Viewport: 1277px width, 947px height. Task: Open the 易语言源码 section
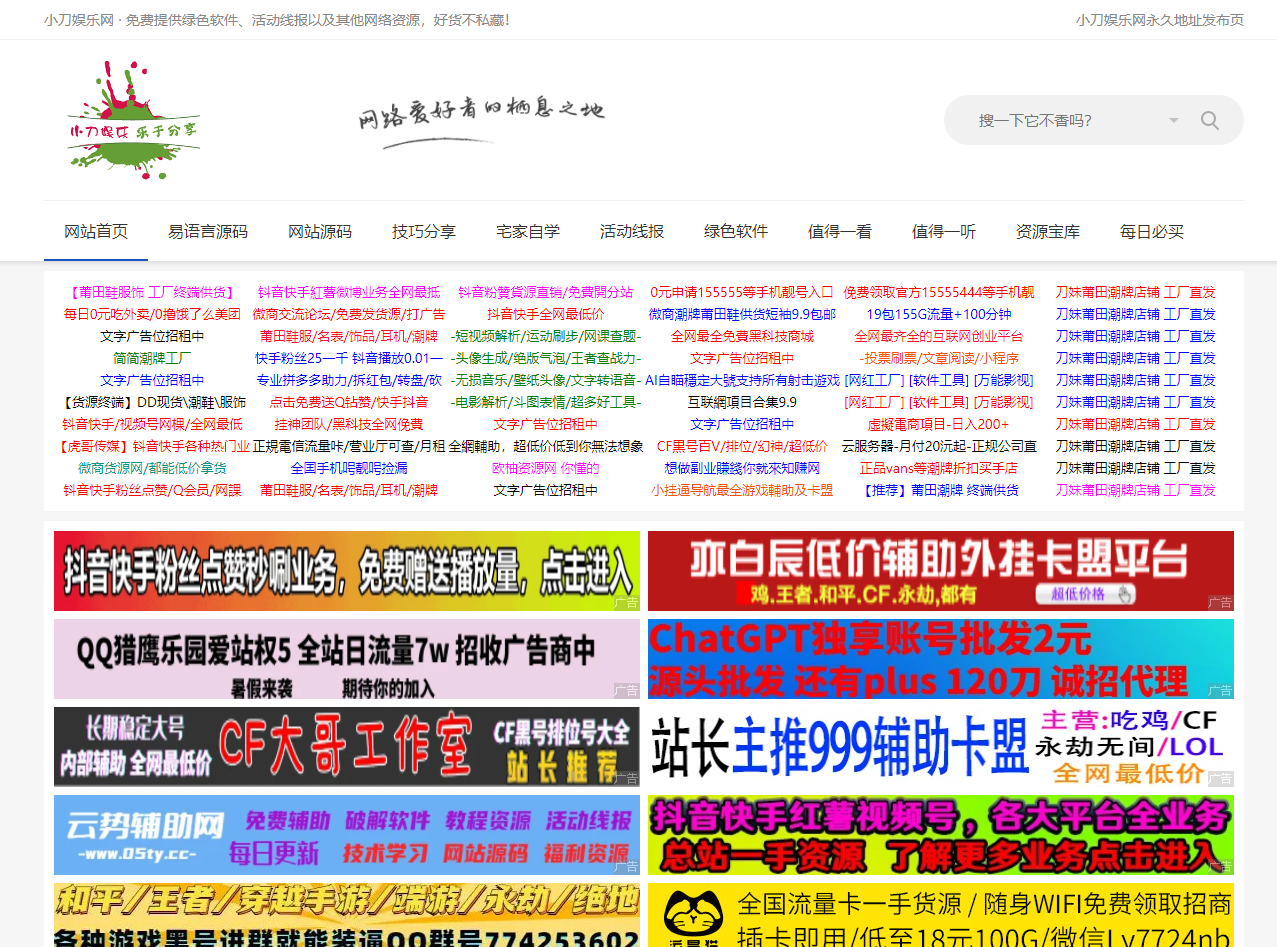coord(209,231)
